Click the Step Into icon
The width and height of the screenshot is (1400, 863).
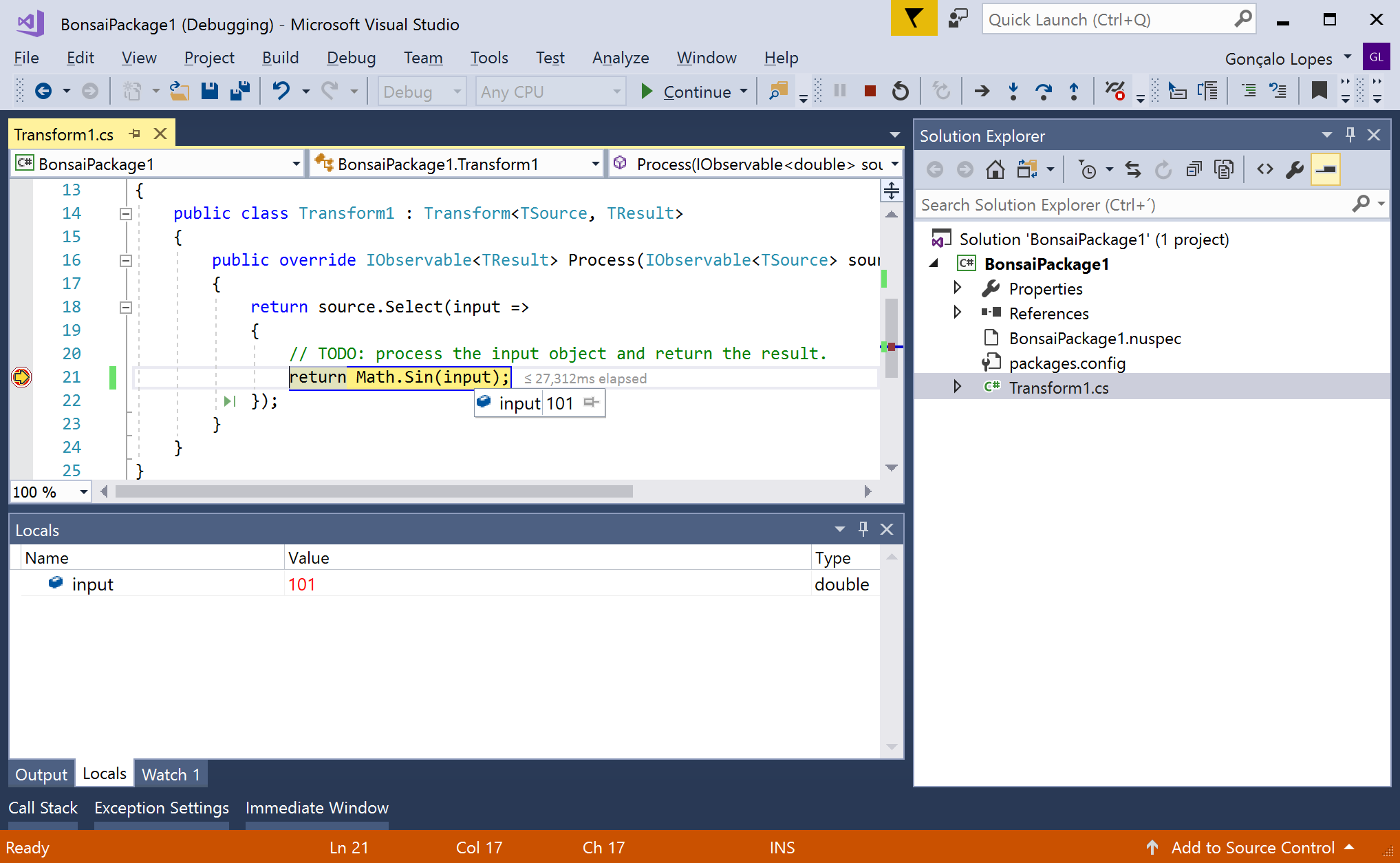point(1013,91)
